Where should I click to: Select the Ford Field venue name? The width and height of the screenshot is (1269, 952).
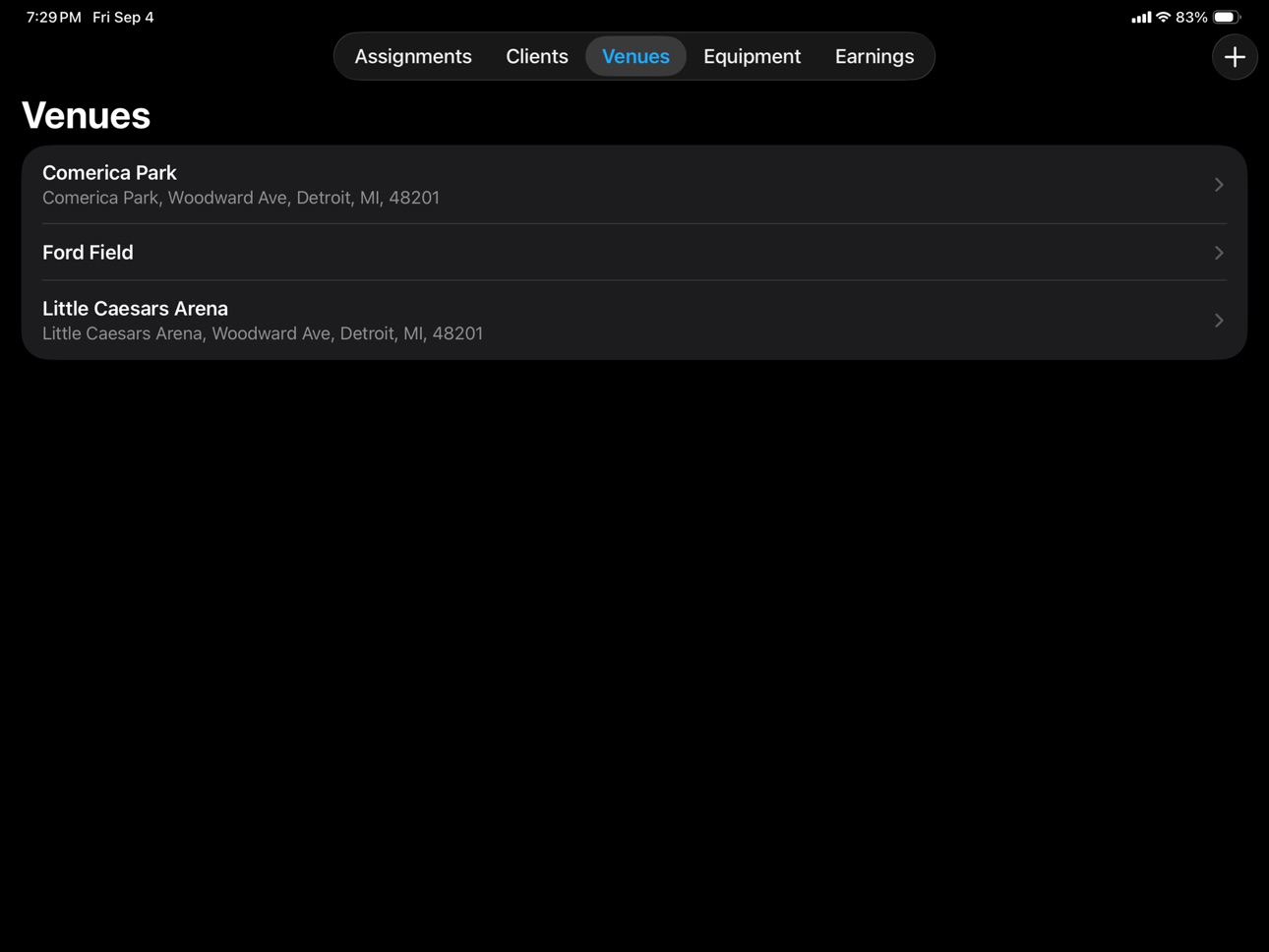pos(88,252)
